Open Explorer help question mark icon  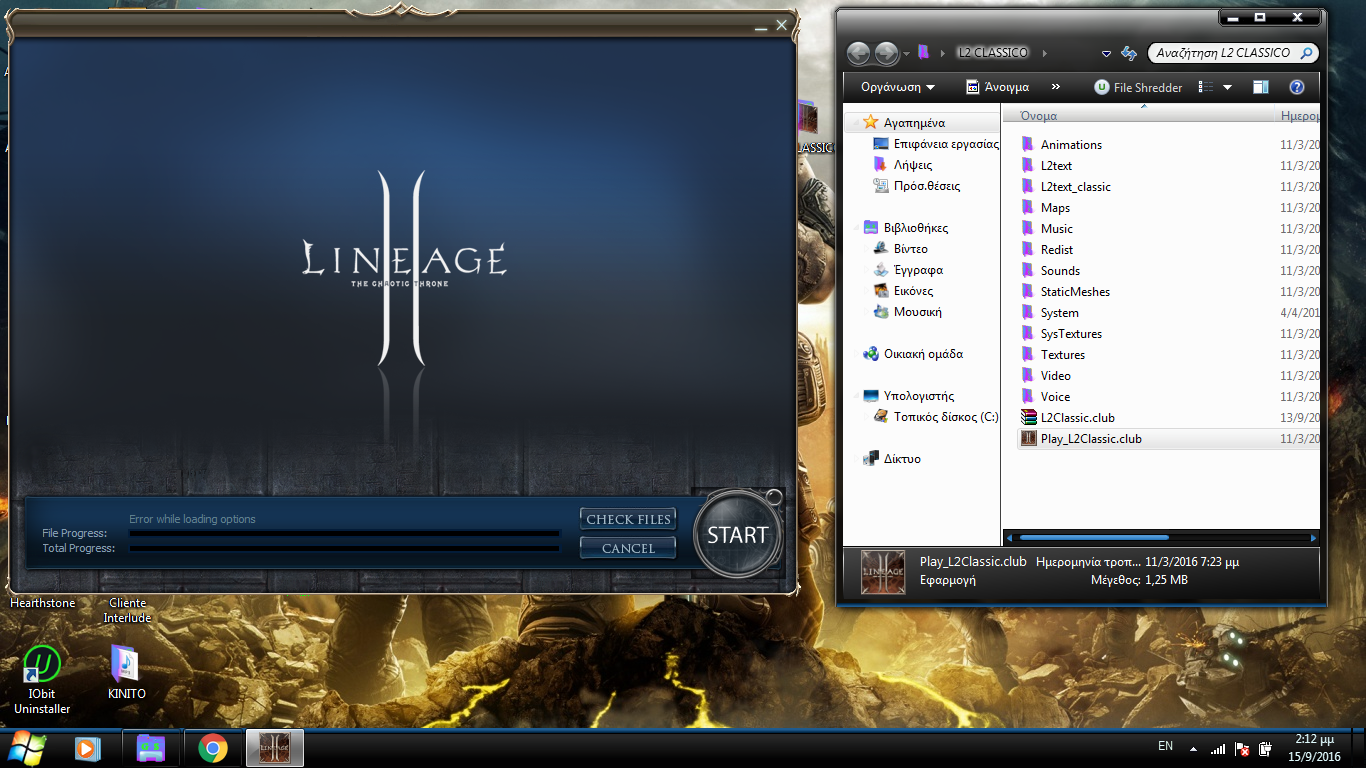(1297, 87)
